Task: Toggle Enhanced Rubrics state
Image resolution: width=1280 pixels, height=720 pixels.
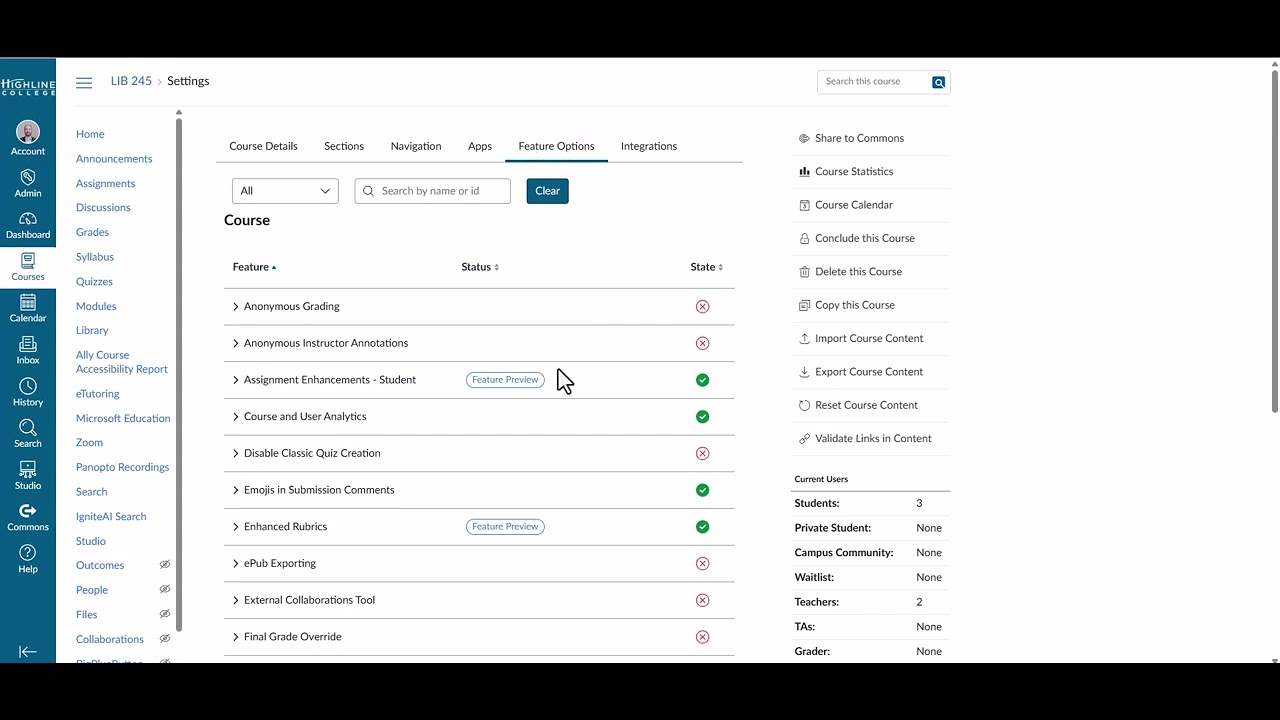Action: tap(702, 527)
